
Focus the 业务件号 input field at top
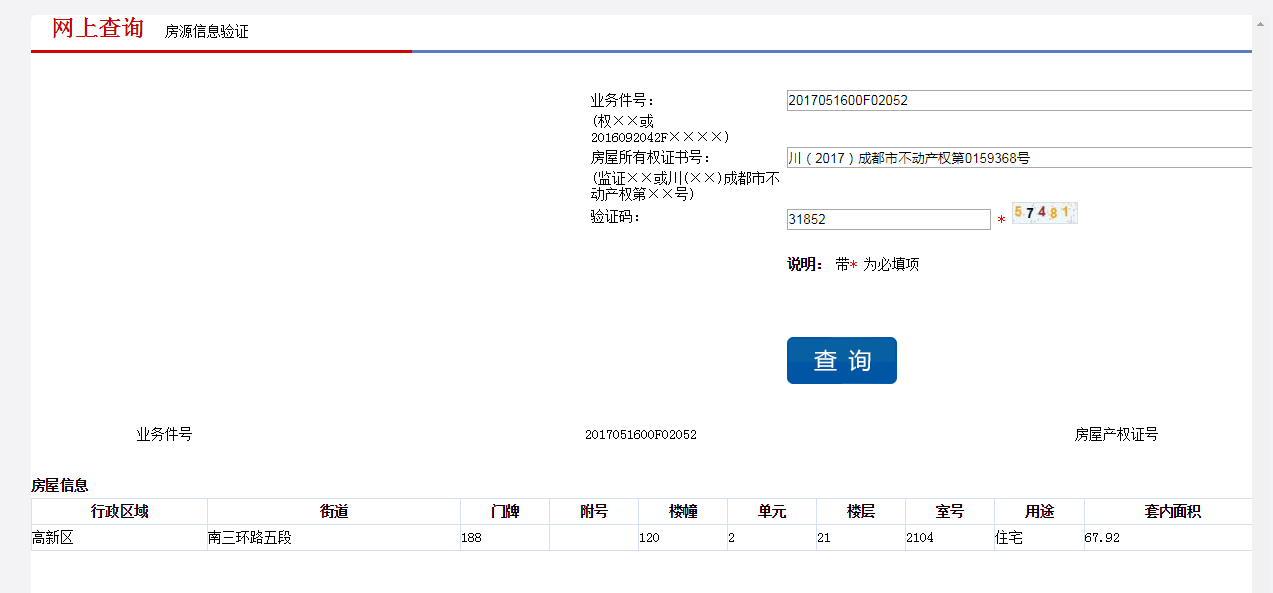pos(1018,100)
